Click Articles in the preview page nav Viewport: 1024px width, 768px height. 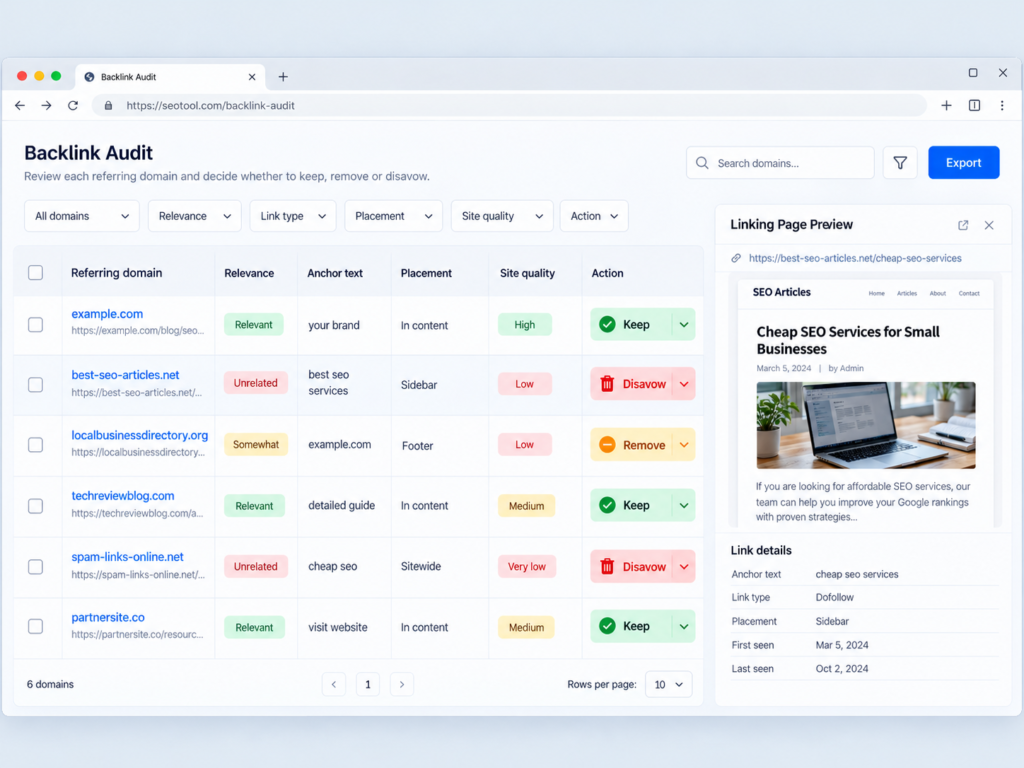[x=907, y=293]
